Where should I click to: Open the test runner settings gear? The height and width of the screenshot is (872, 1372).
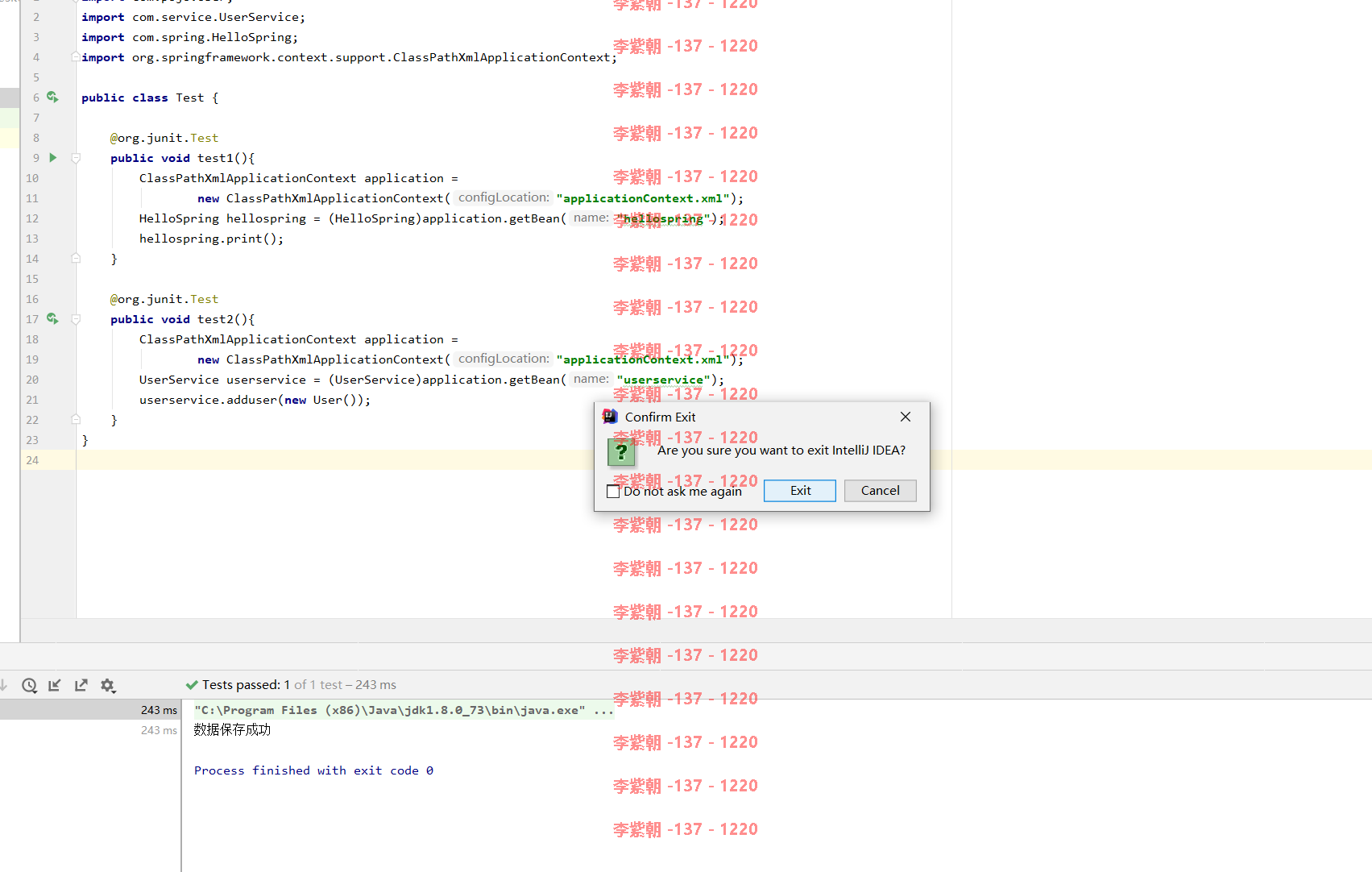pyautogui.click(x=108, y=685)
